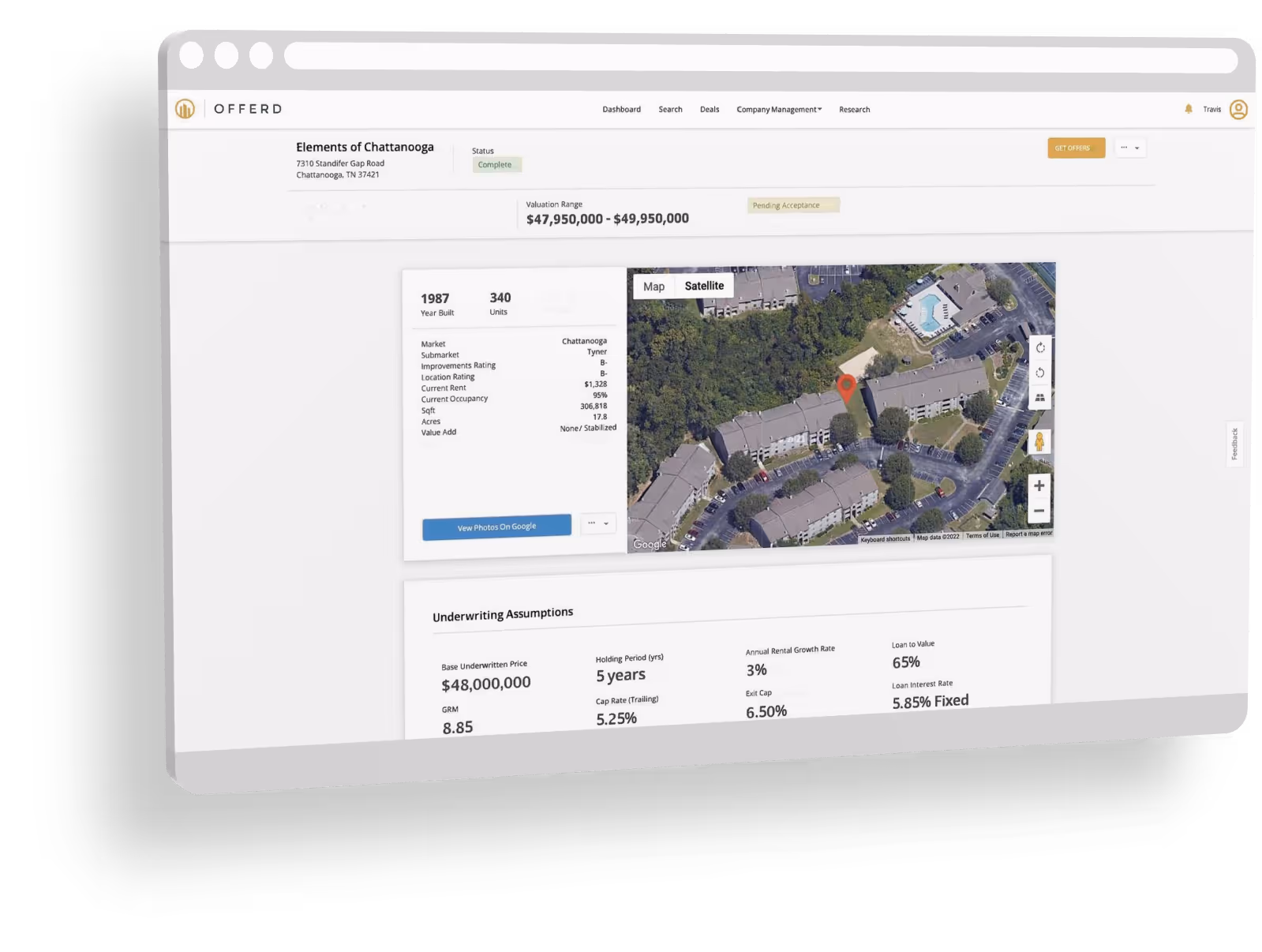Zoom in on the map

click(1039, 485)
